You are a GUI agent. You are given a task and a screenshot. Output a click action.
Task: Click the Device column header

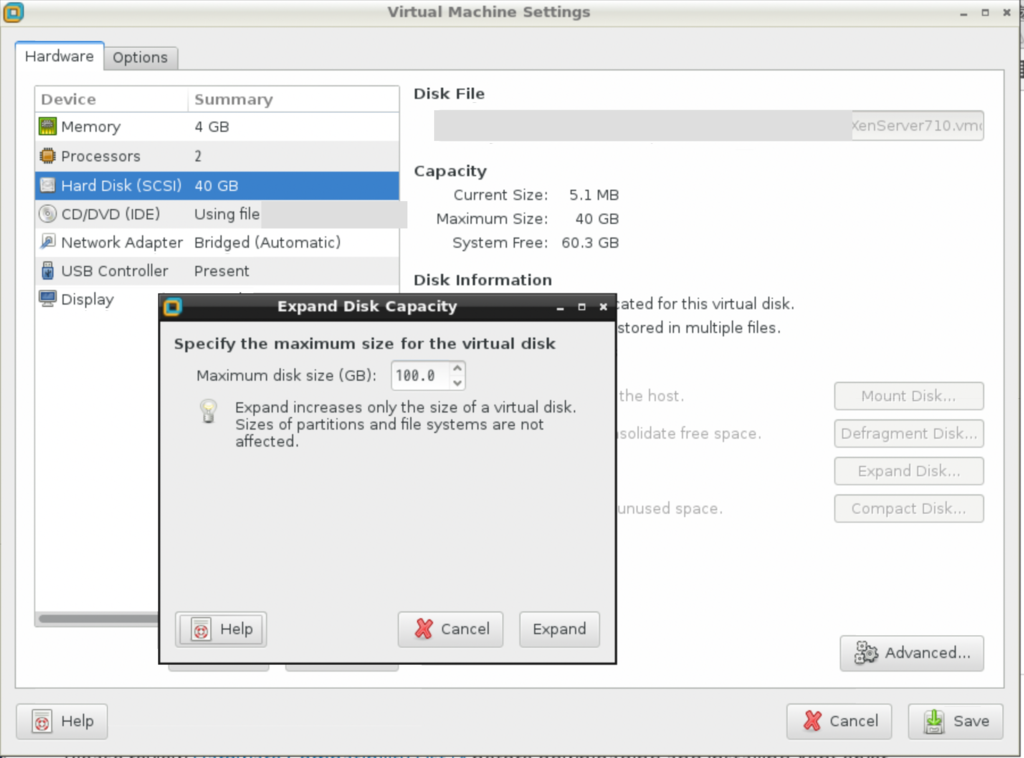112,99
